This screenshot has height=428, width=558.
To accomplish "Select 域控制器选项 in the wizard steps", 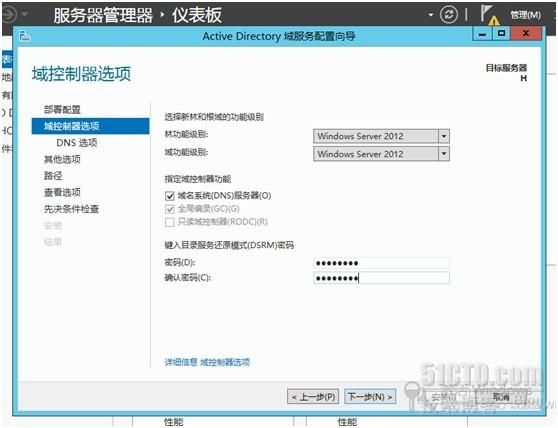I will (x=90, y=126).
